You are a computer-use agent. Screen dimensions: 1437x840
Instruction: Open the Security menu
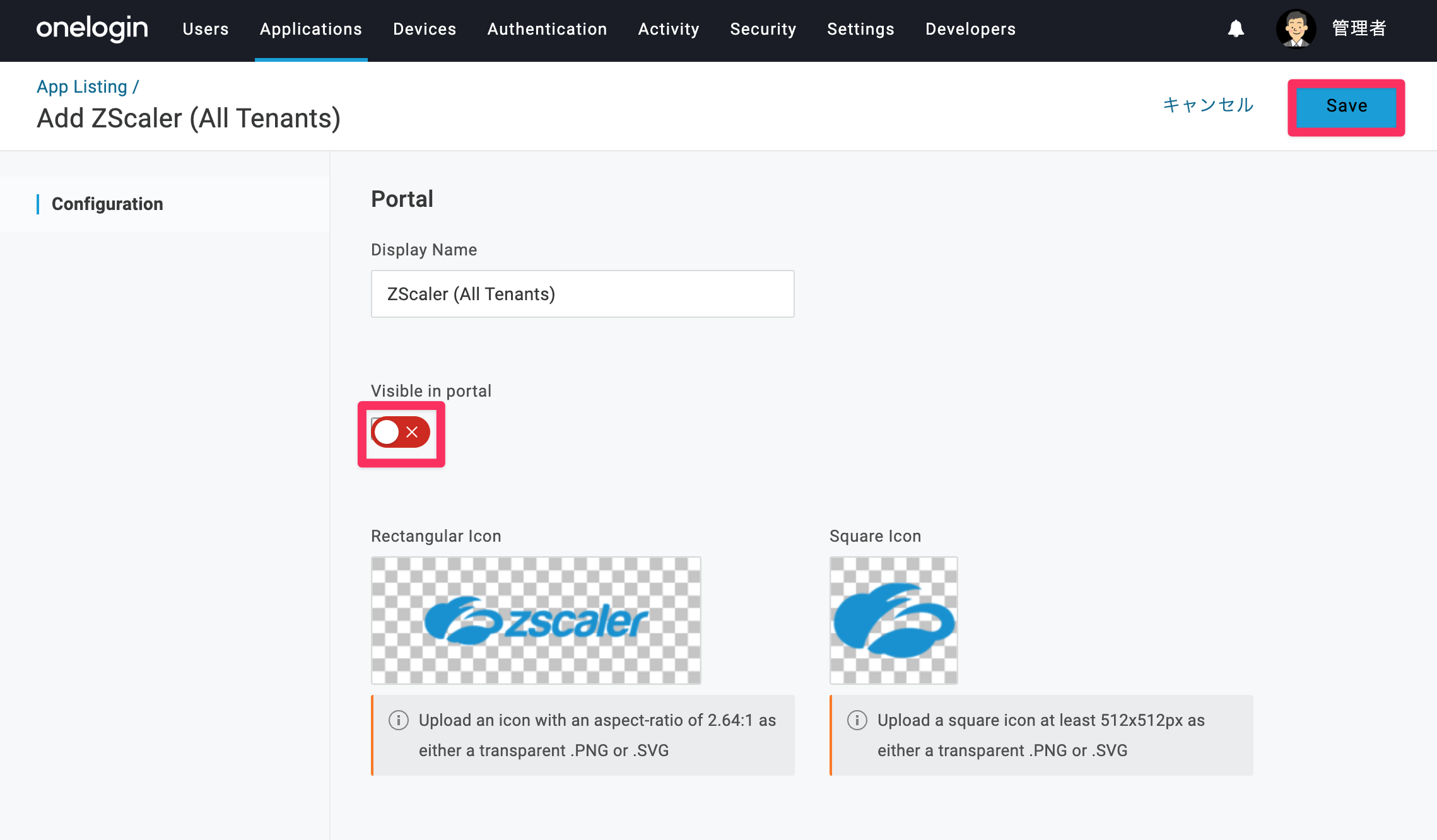point(763,29)
